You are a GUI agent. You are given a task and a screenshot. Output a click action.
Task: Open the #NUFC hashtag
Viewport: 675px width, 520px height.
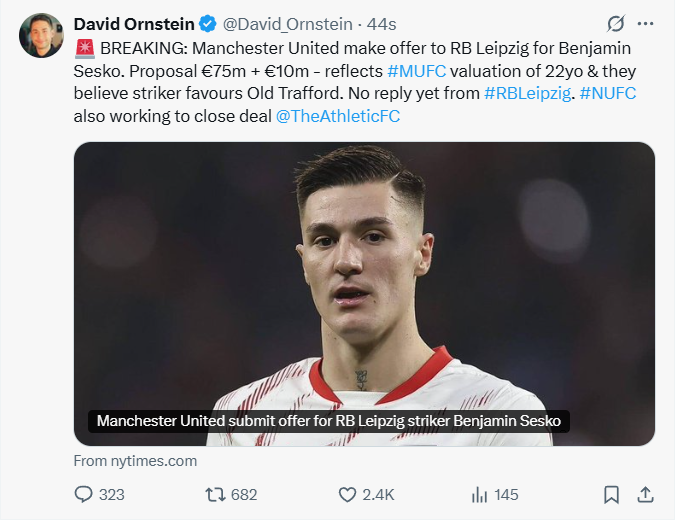coord(608,93)
